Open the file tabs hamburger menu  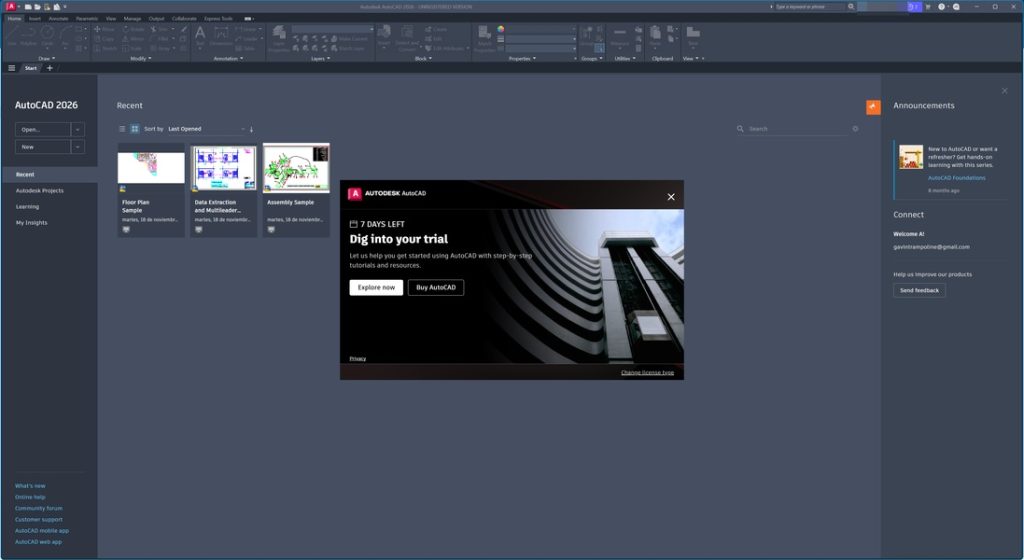(x=11, y=68)
